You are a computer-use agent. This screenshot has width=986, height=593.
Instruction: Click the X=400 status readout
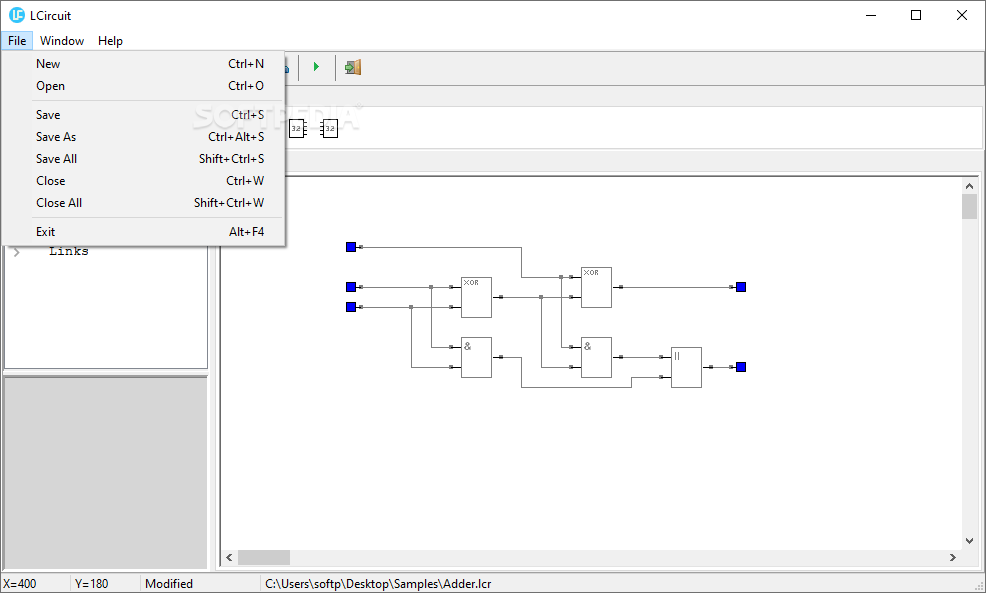coord(20,584)
